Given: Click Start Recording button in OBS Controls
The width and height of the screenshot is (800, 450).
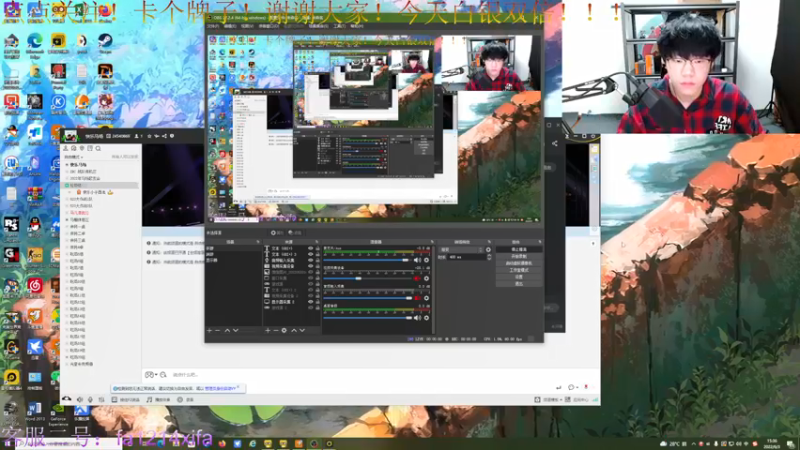Looking at the screenshot, I should click(x=519, y=256).
